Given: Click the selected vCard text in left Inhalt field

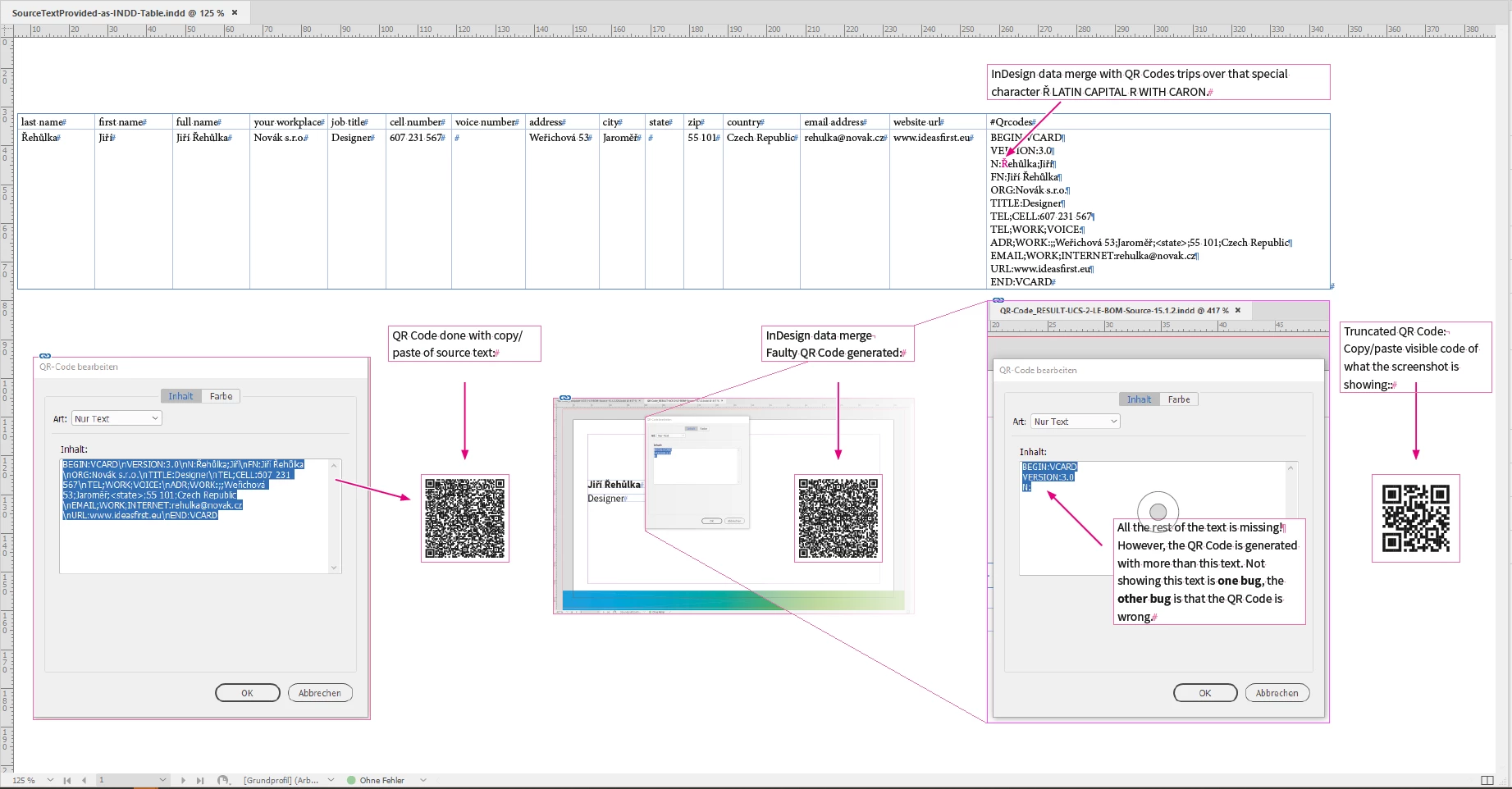Looking at the screenshot, I should click(183, 490).
